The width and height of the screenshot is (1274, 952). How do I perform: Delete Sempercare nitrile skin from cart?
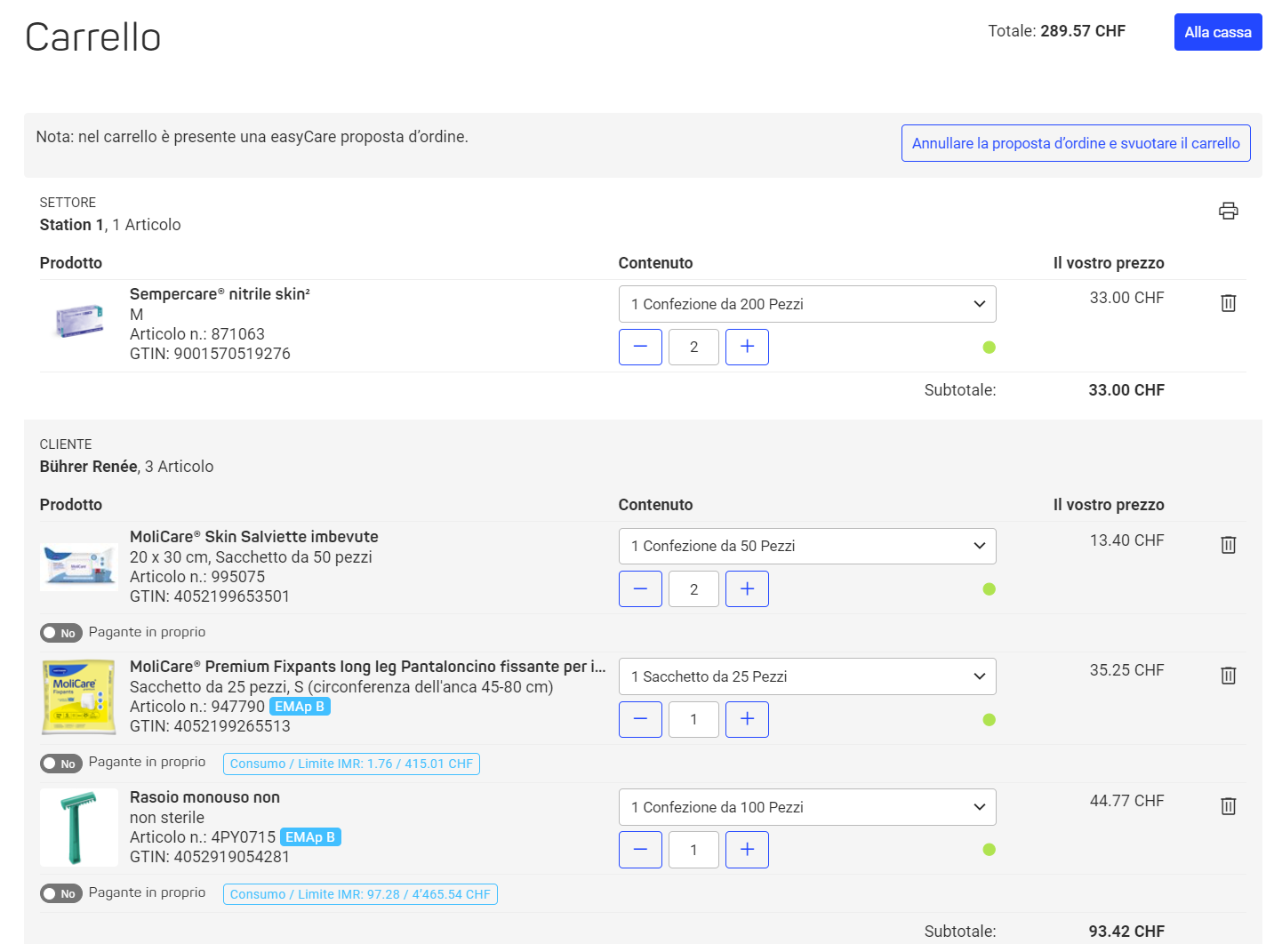point(1228,303)
